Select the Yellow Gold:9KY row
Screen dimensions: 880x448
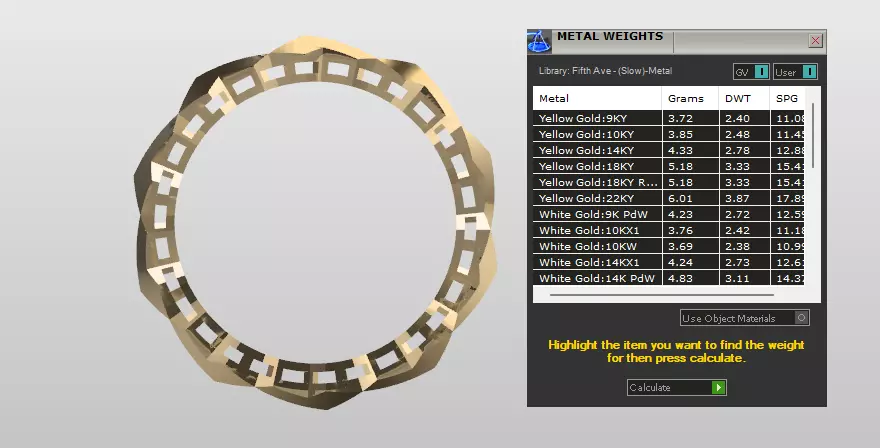(x=668, y=118)
